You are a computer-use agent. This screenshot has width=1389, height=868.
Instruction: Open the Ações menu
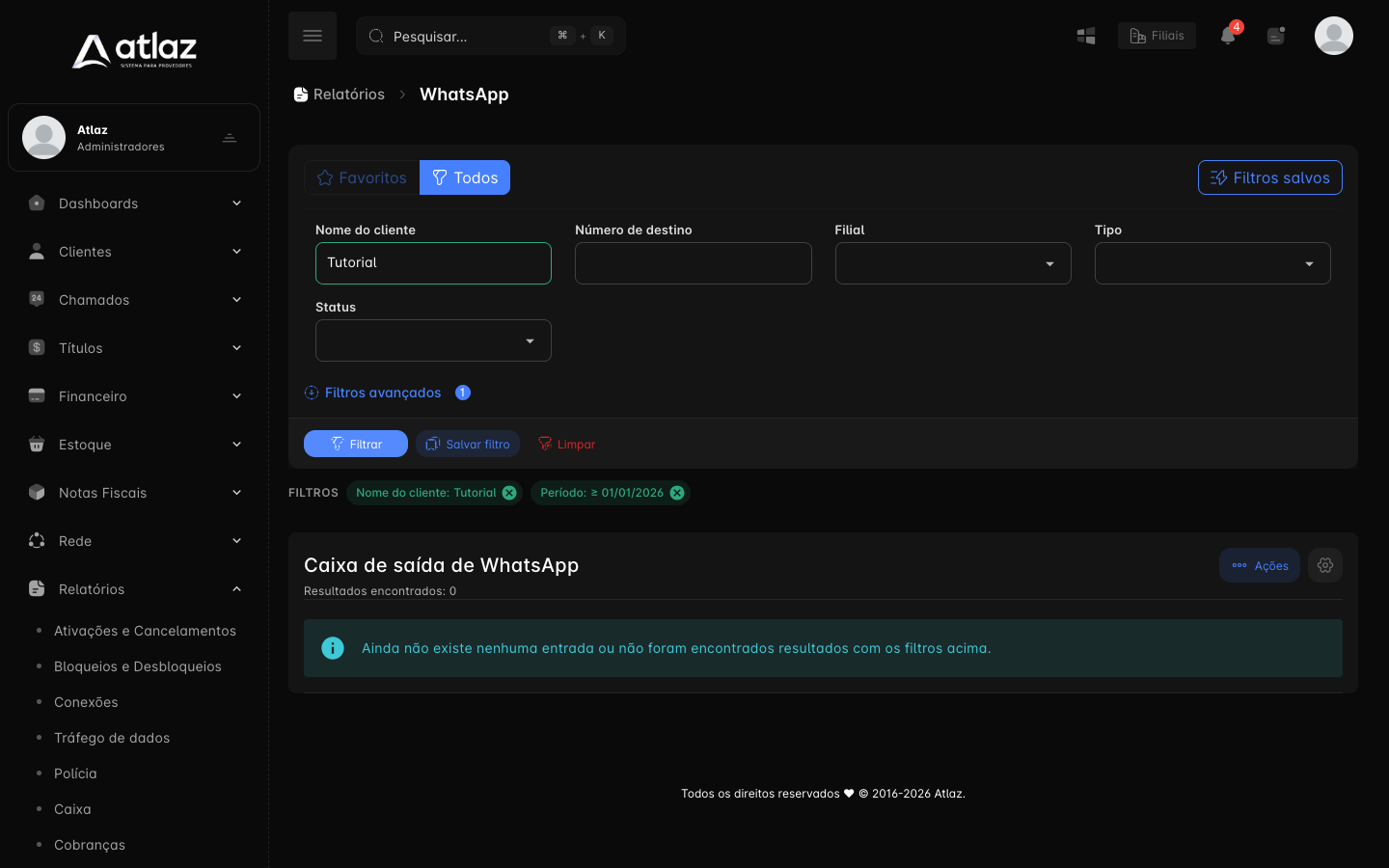[x=1260, y=565]
